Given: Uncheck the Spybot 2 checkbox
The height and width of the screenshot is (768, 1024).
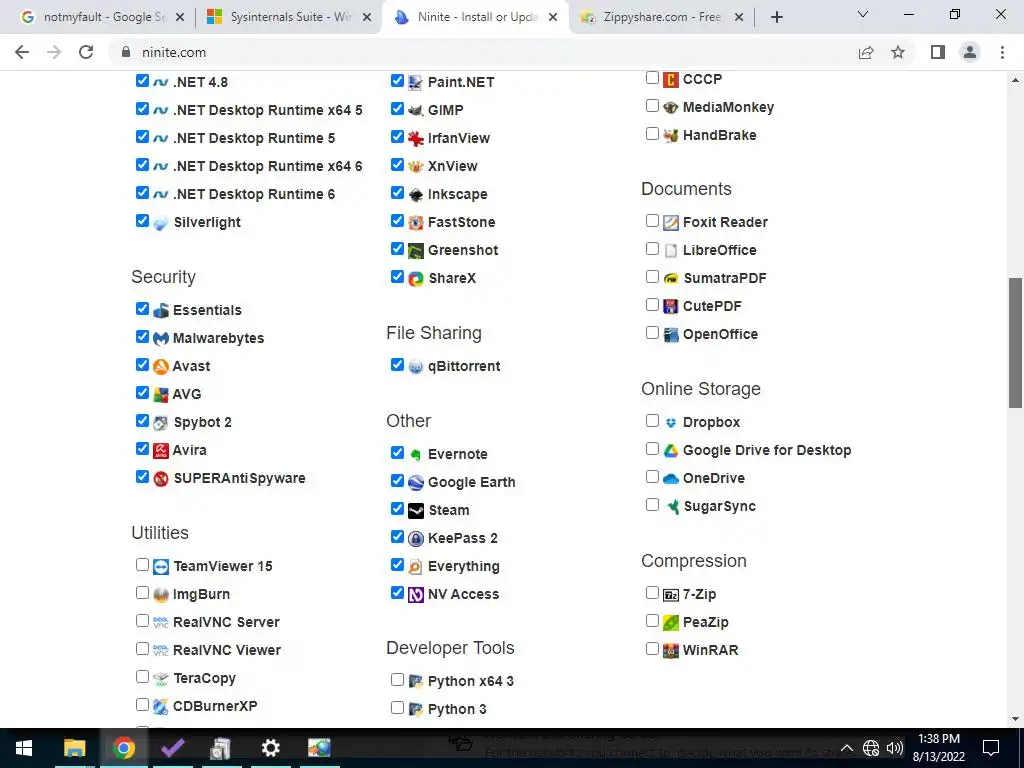Looking at the screenshot, I should click(x=142, y=421).
